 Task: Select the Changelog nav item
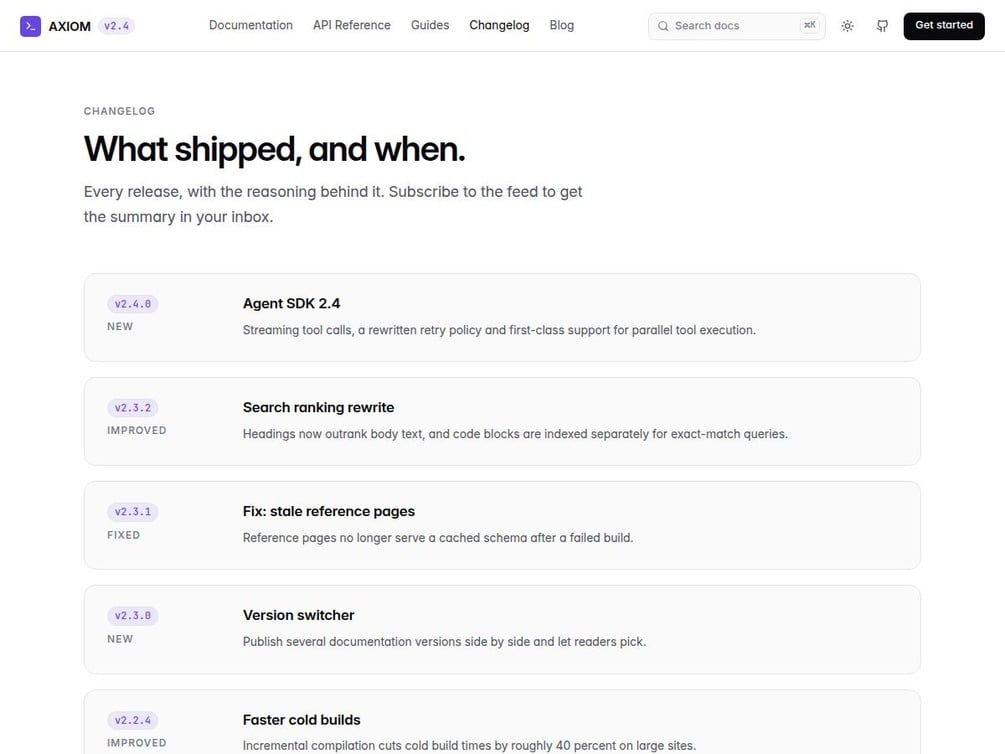tap(499, 25)
